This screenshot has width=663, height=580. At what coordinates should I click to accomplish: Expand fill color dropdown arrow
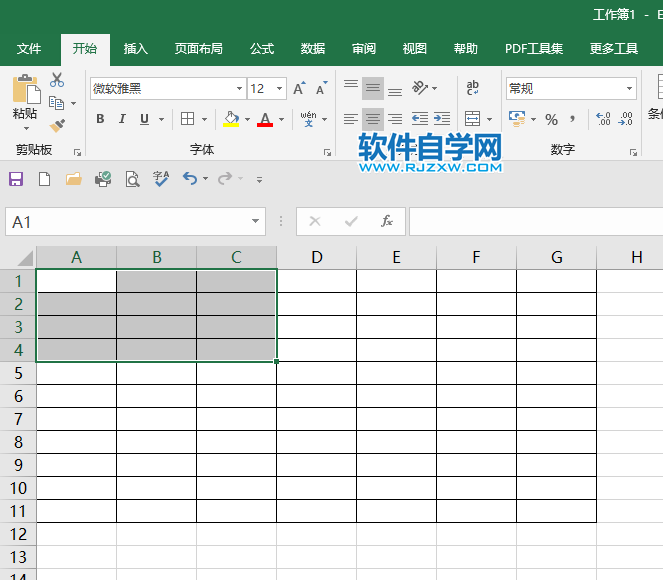pos(247,120)
